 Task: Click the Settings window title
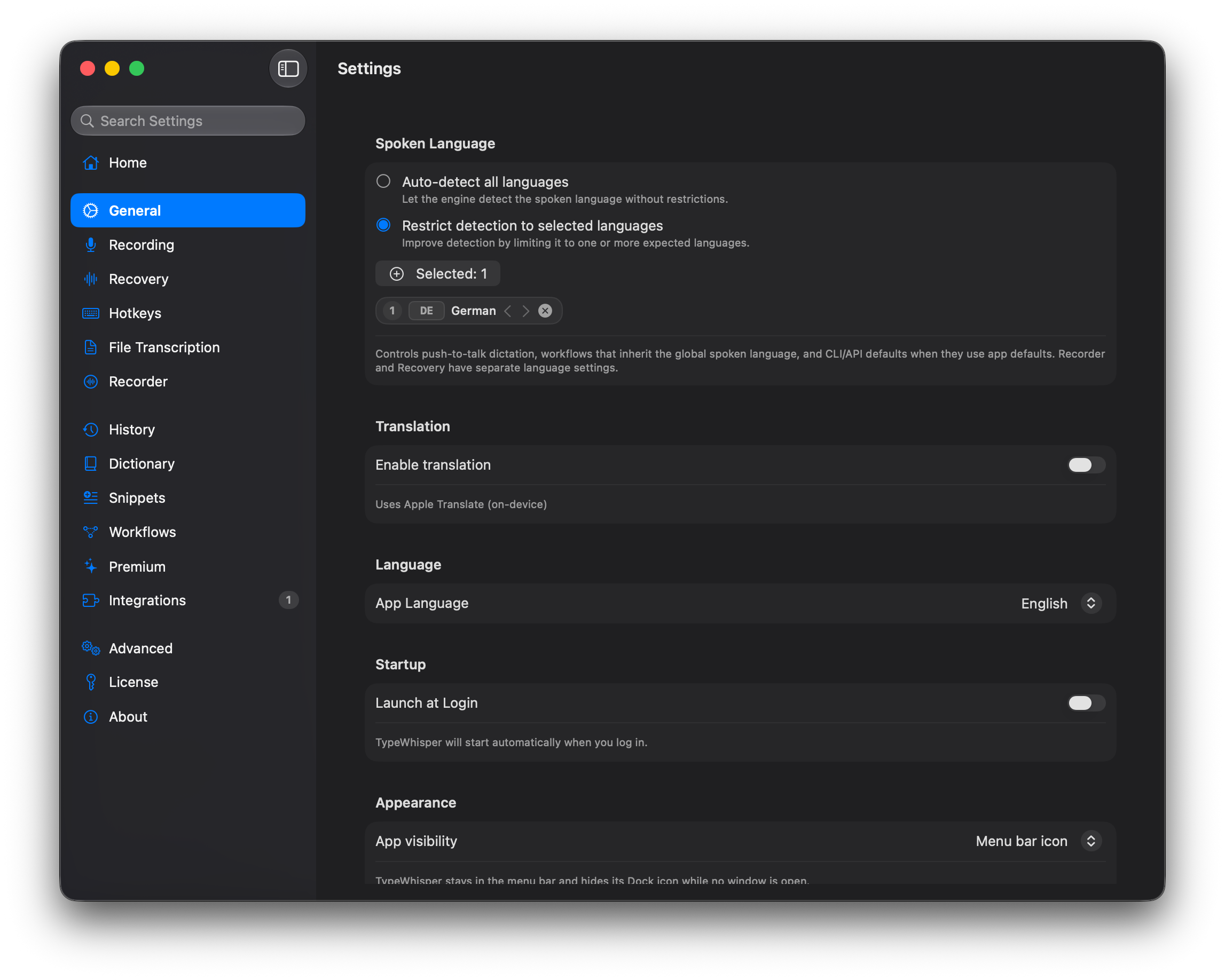[370, 69]
